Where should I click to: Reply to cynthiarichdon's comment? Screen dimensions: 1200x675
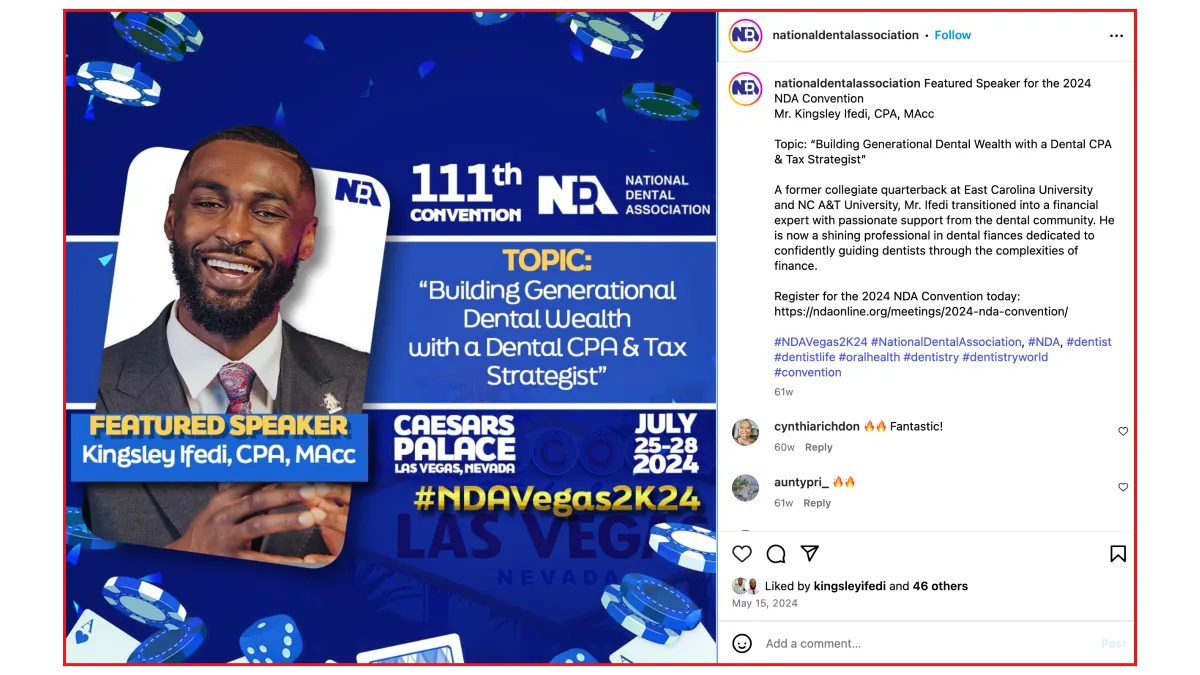point(819,447)
